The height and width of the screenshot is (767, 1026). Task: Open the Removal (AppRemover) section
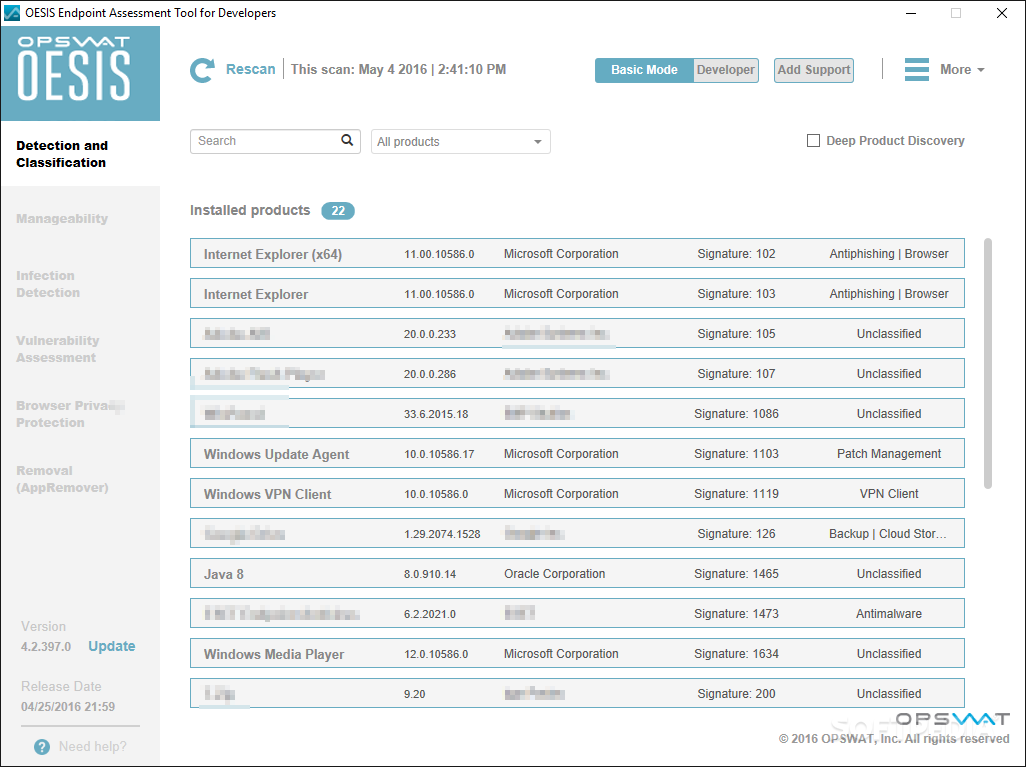[x=62, y=479]
